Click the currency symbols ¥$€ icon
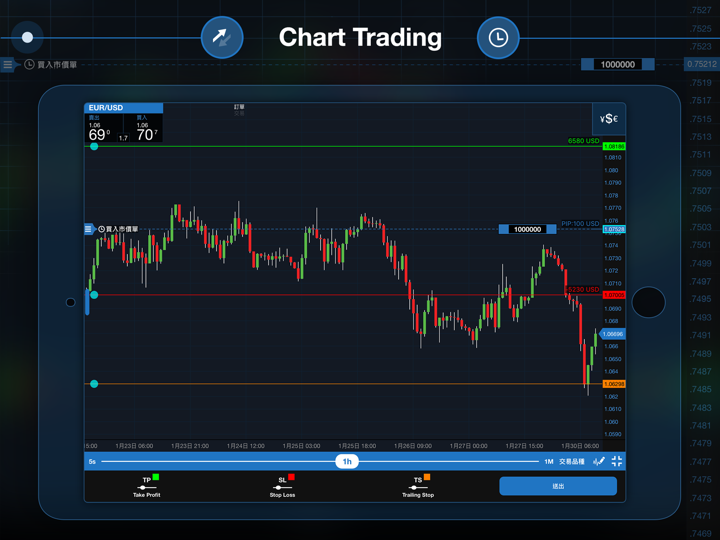The height and width of the screenshot is (540, 720). coord(608,119)
